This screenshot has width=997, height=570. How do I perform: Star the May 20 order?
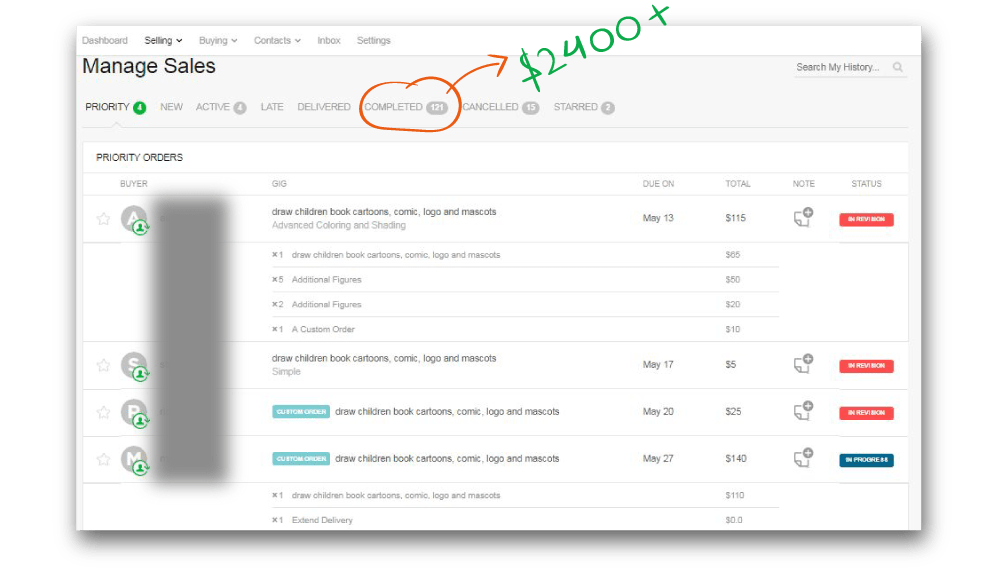pyautogui.click(x=103, y=412)
